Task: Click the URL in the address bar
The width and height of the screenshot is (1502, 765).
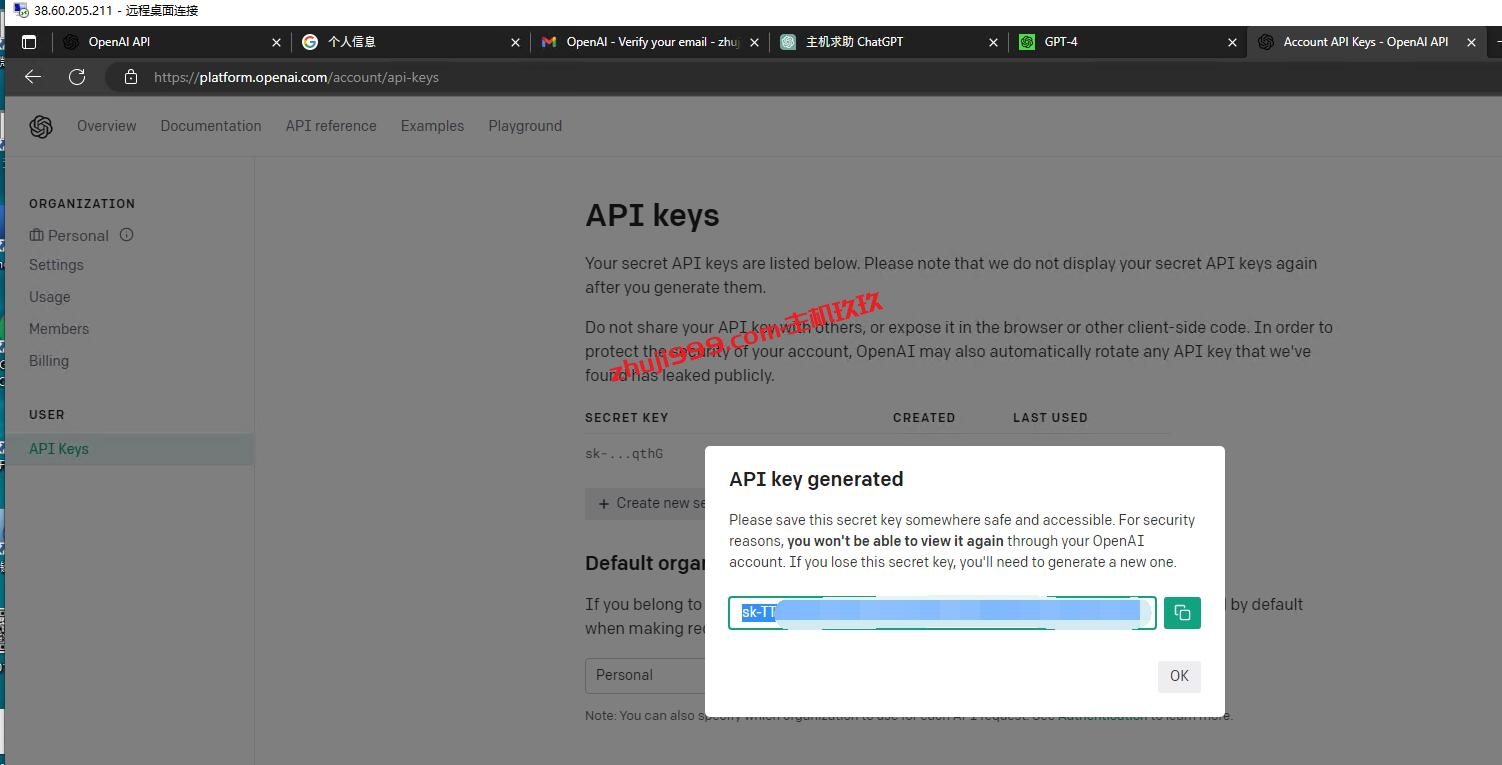Action: [296, 77]
